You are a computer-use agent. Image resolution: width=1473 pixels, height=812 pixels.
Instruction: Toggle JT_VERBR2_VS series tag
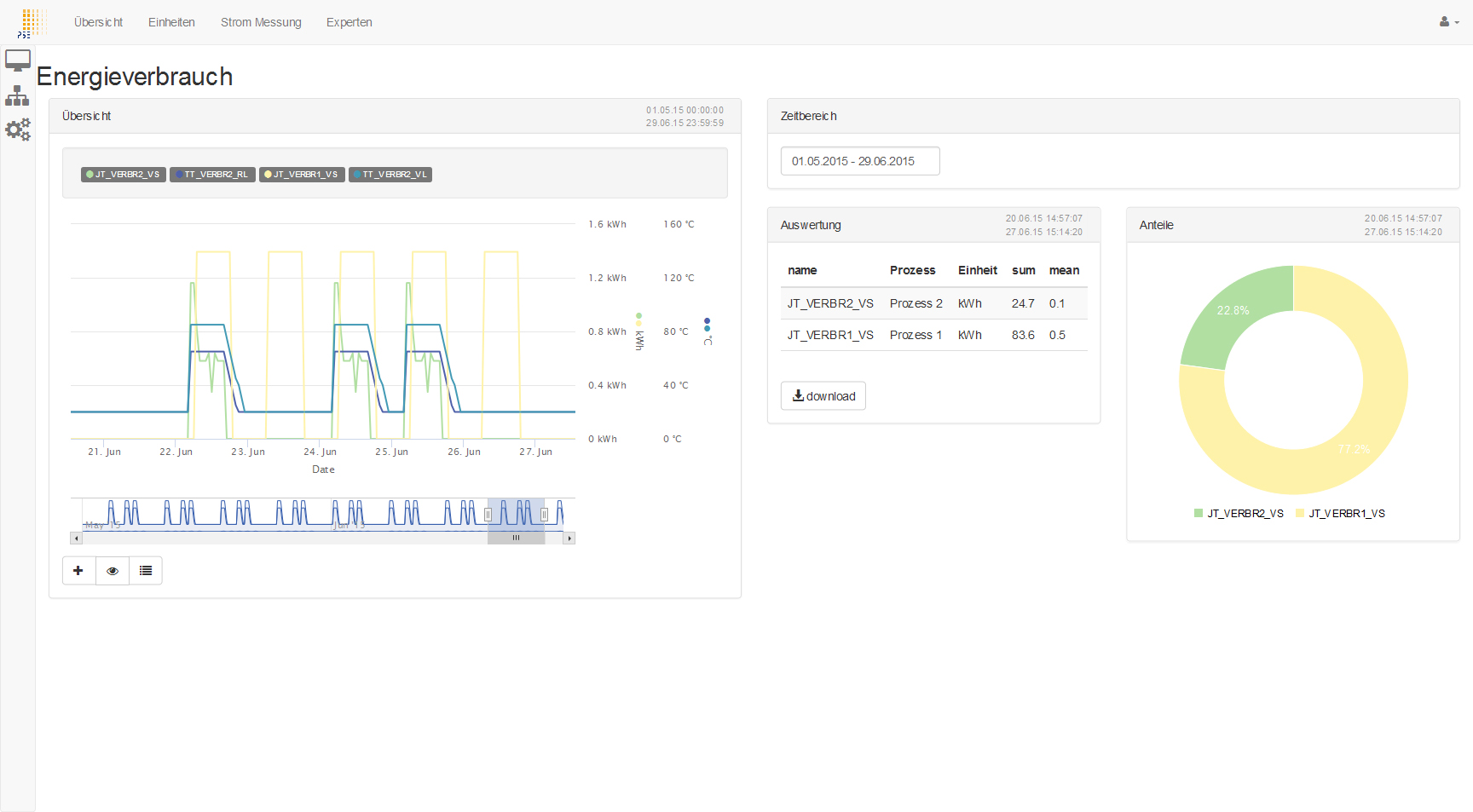[x=124, y=175]
